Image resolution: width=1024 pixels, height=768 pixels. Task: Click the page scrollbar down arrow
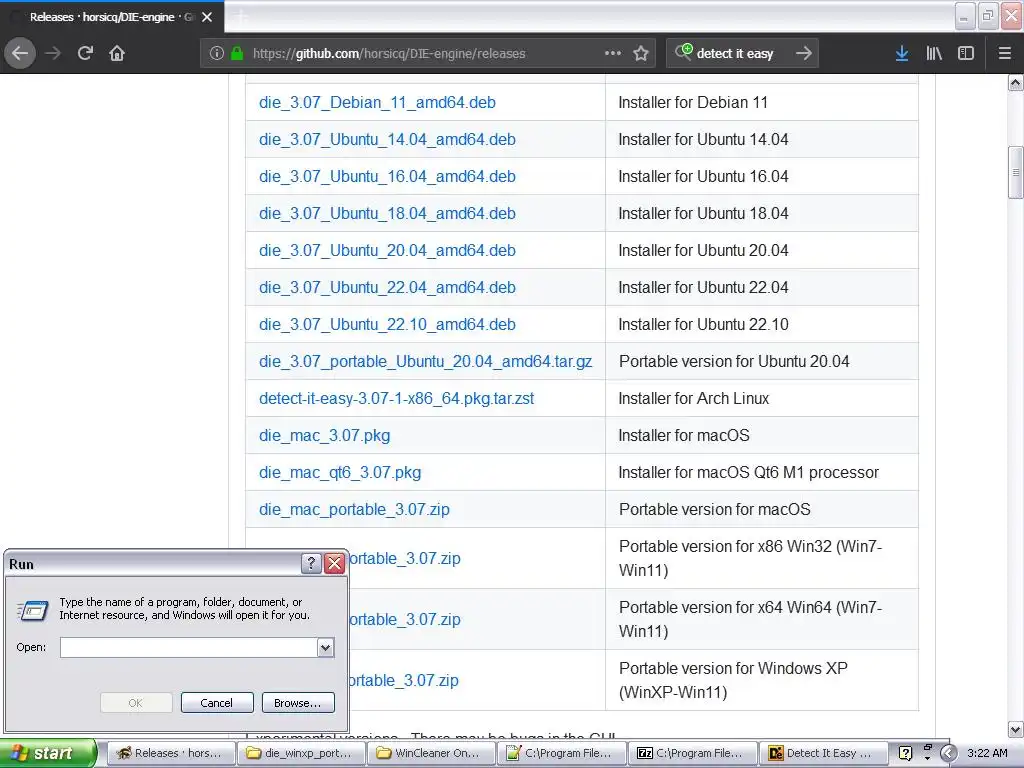pos(1016,729)
